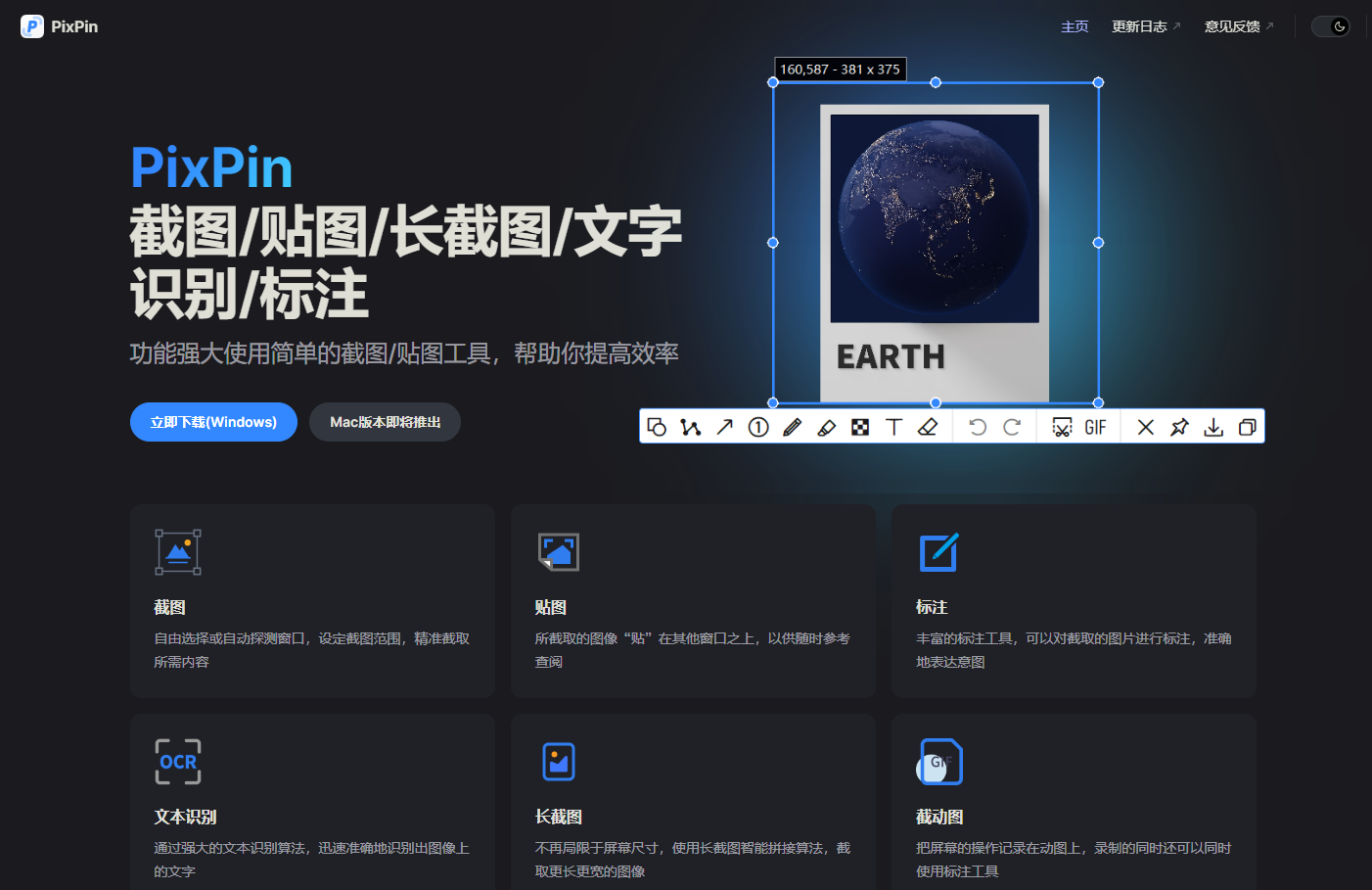Click the PixPin header brand text

click(x=74, y=26)
